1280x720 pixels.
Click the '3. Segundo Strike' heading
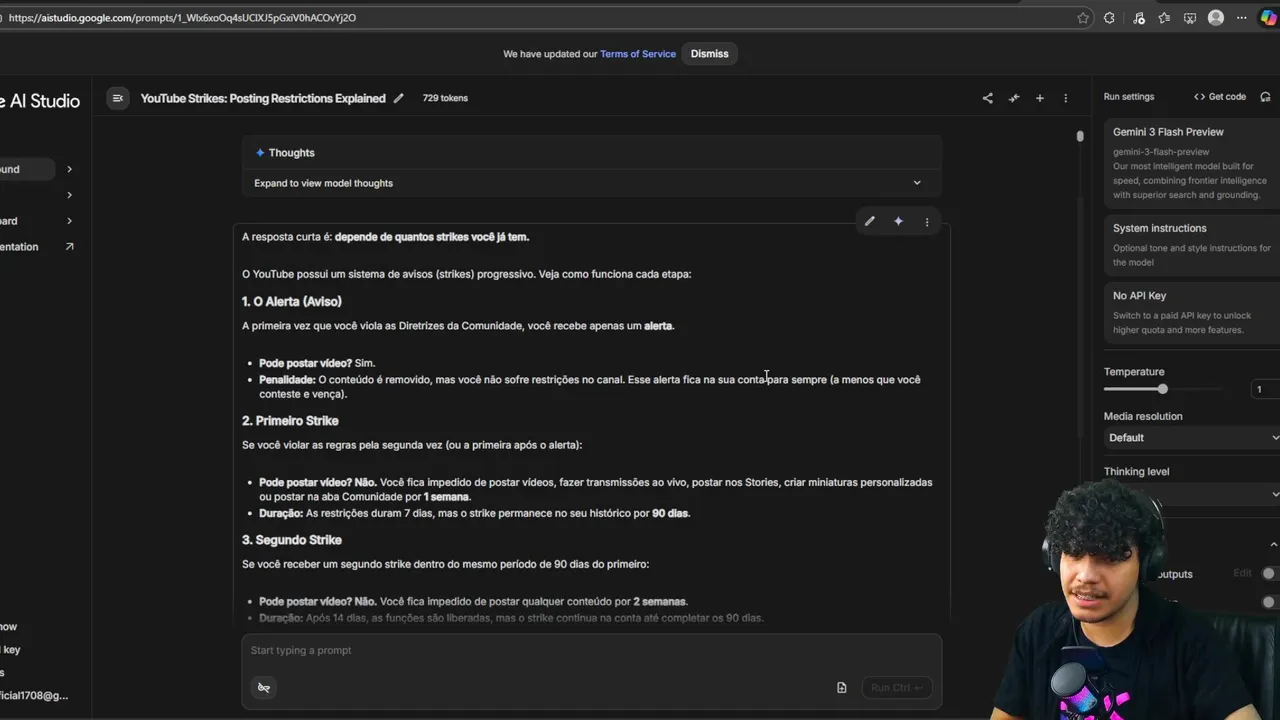tap(292, 540)
